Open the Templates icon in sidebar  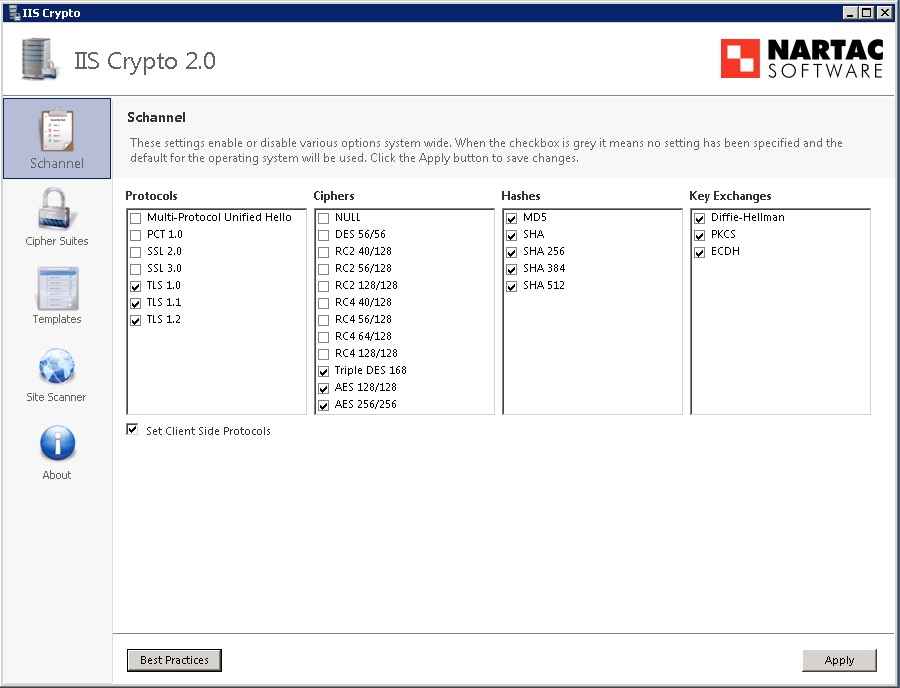pos(57,288)
